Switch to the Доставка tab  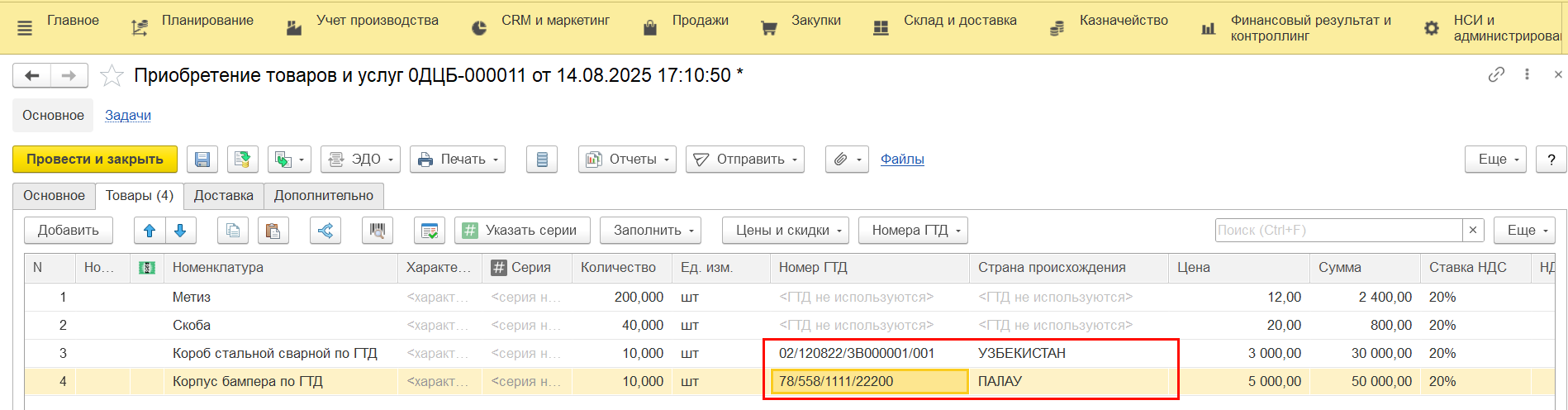point(223,196)
